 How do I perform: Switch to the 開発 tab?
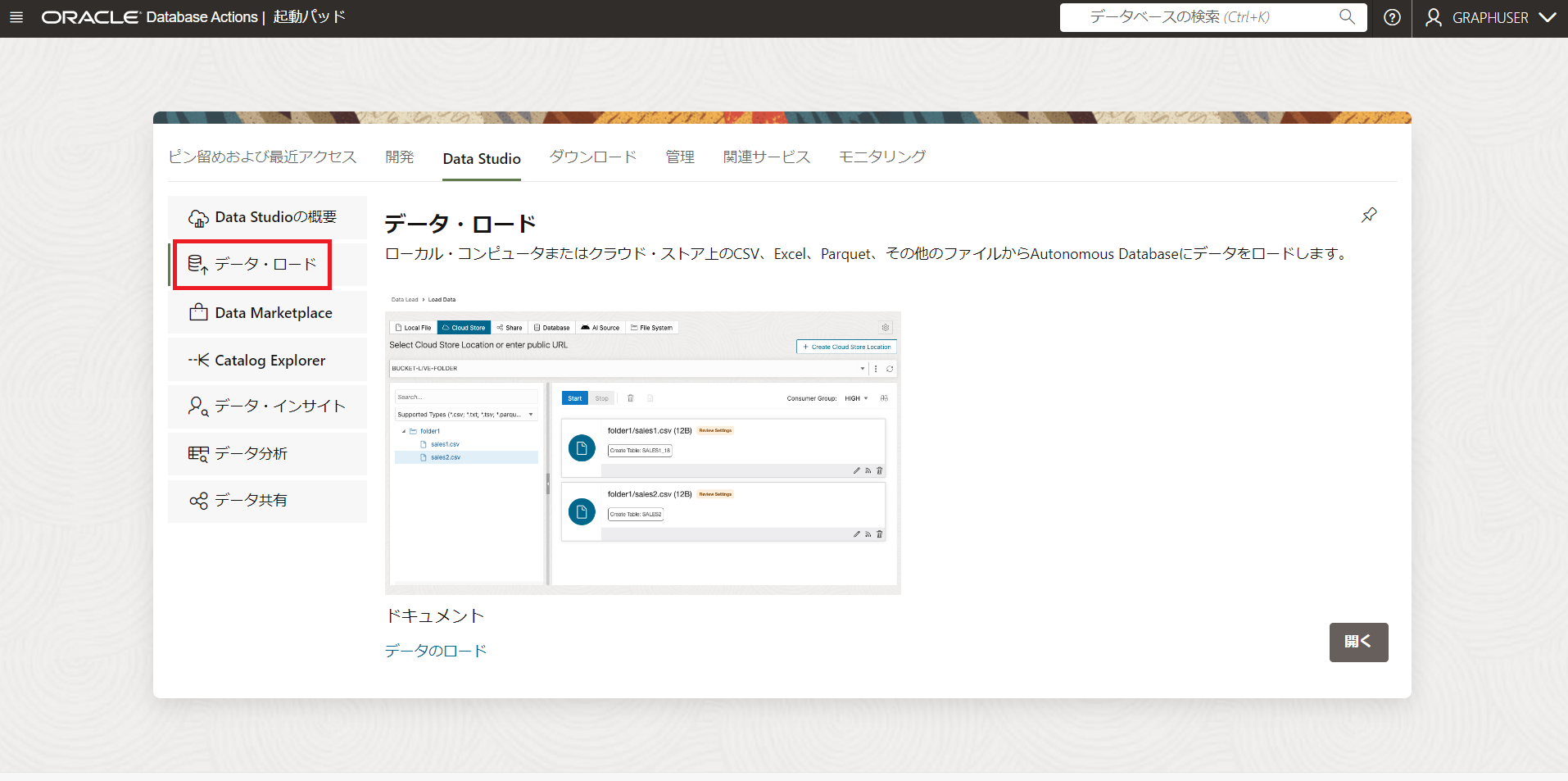[400, 157]
